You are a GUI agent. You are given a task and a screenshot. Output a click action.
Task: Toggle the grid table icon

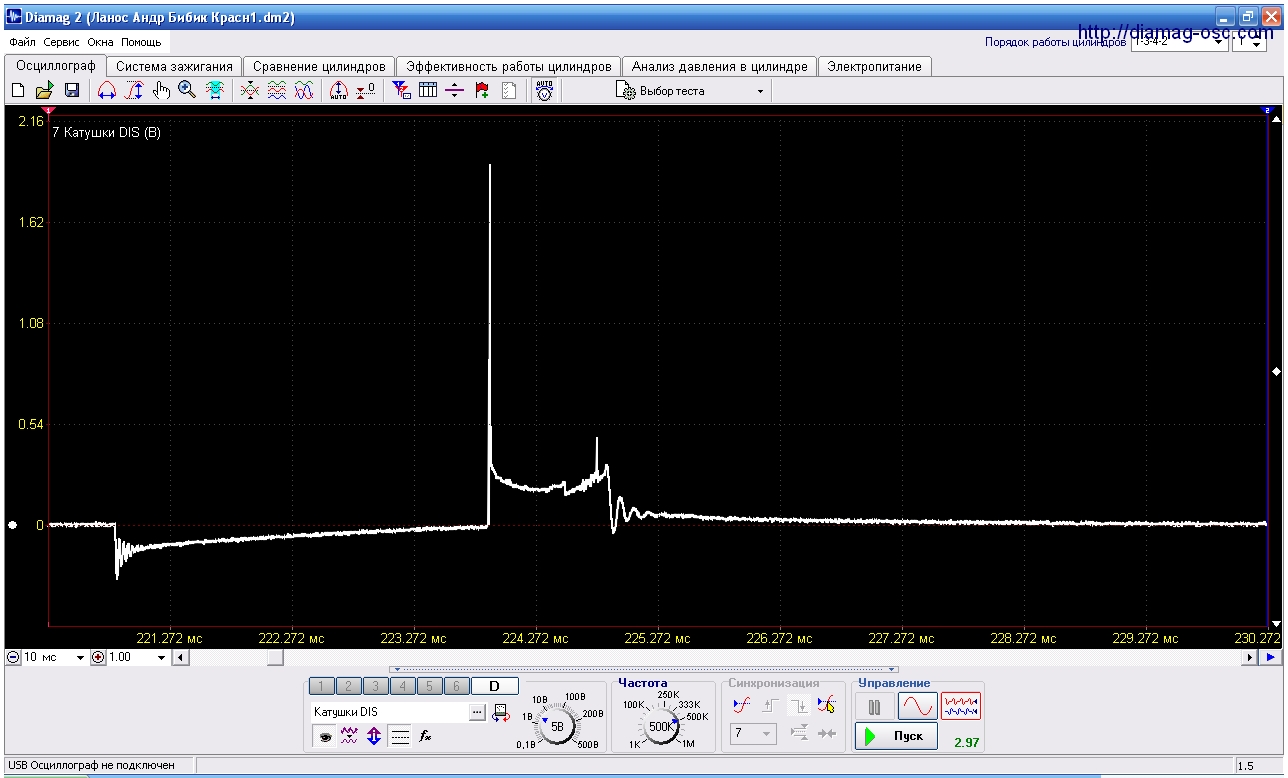(428, 91)
